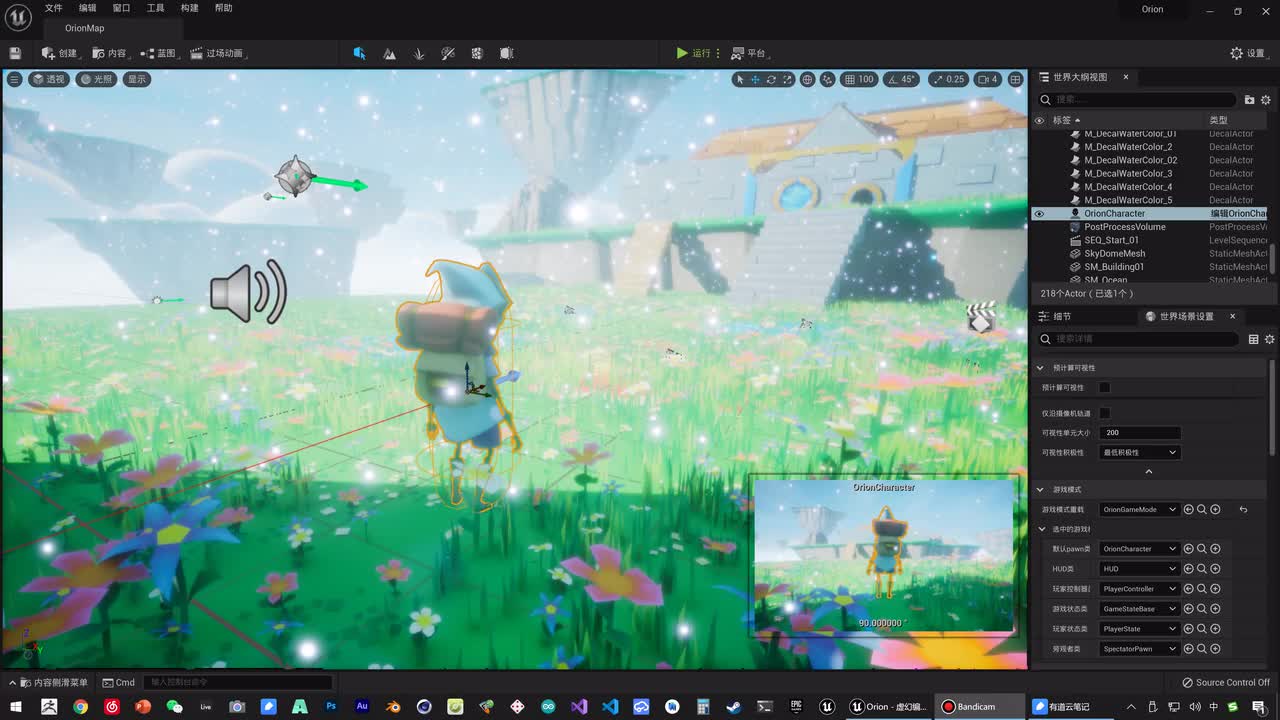Toggle grid snapping value 100
Screen dimensions: 1280x720
pos(859,79)
